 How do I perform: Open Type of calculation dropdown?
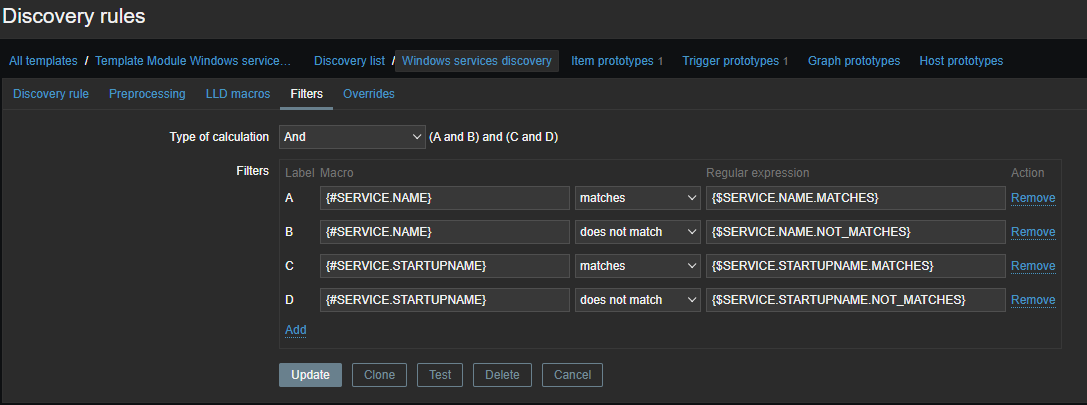point(352,136)
